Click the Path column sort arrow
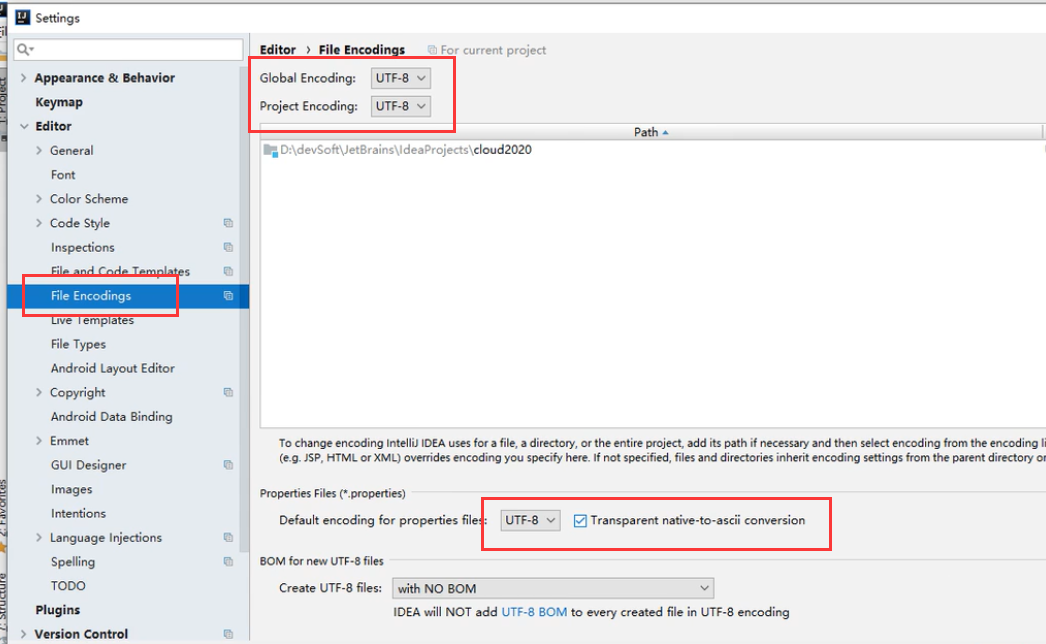The height and width of the screenshot is (644, 1046). pos(665,133)
